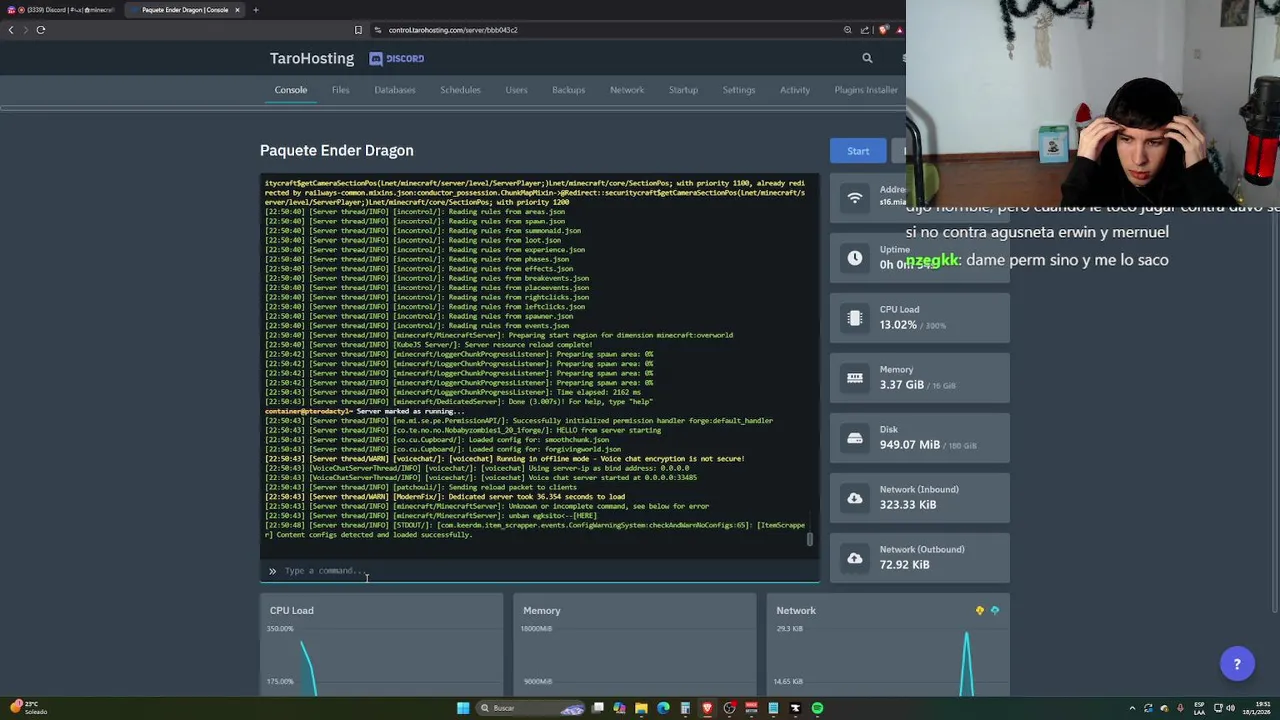
Task: Open the search magnifier in site header
Action: pos(867,58)
